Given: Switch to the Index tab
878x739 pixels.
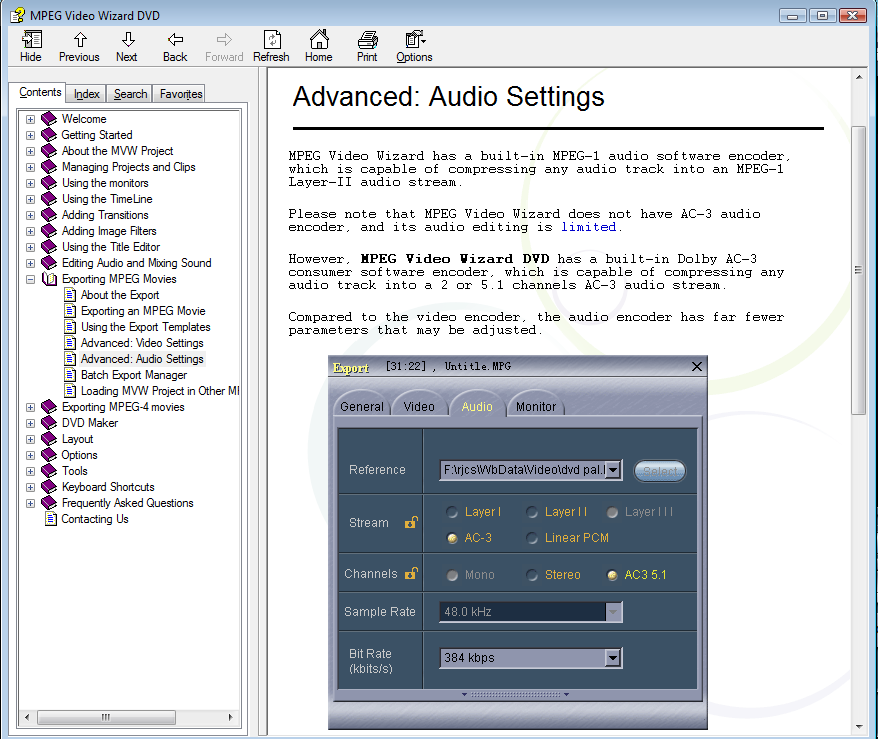Looking at the screenshot, I should pyautogui.click(x=87, y=94).
